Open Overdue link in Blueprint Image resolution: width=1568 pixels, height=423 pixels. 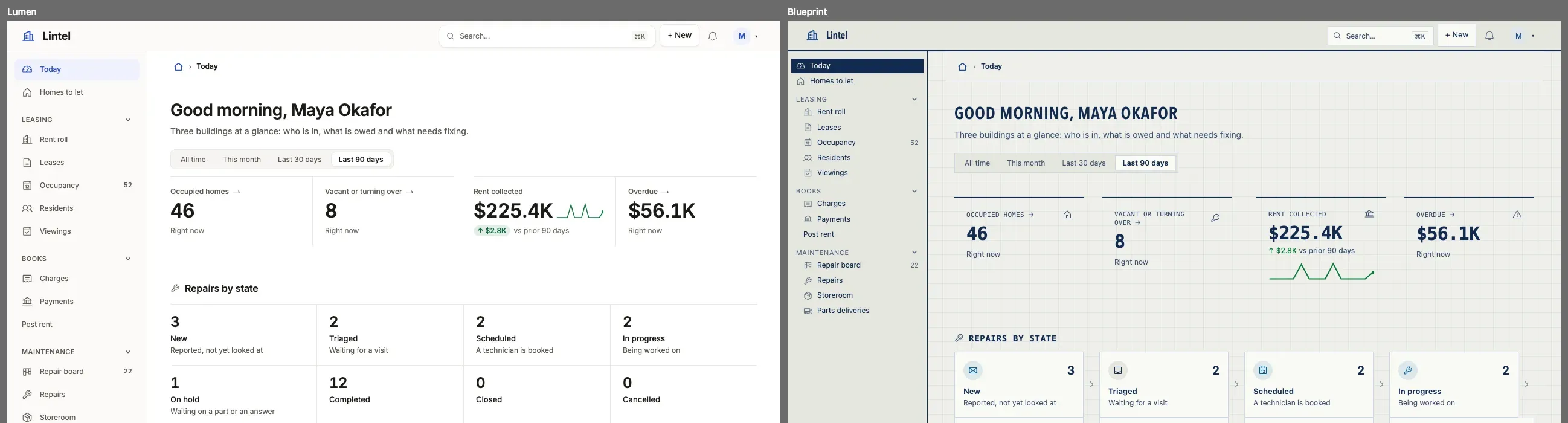1435,215
